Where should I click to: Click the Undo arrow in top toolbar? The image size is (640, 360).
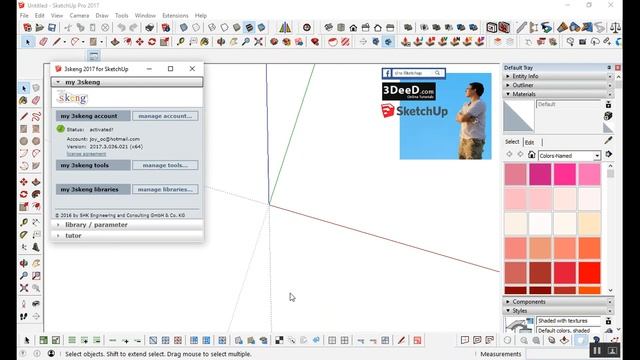pyautogui.click(x=121, y=28)
